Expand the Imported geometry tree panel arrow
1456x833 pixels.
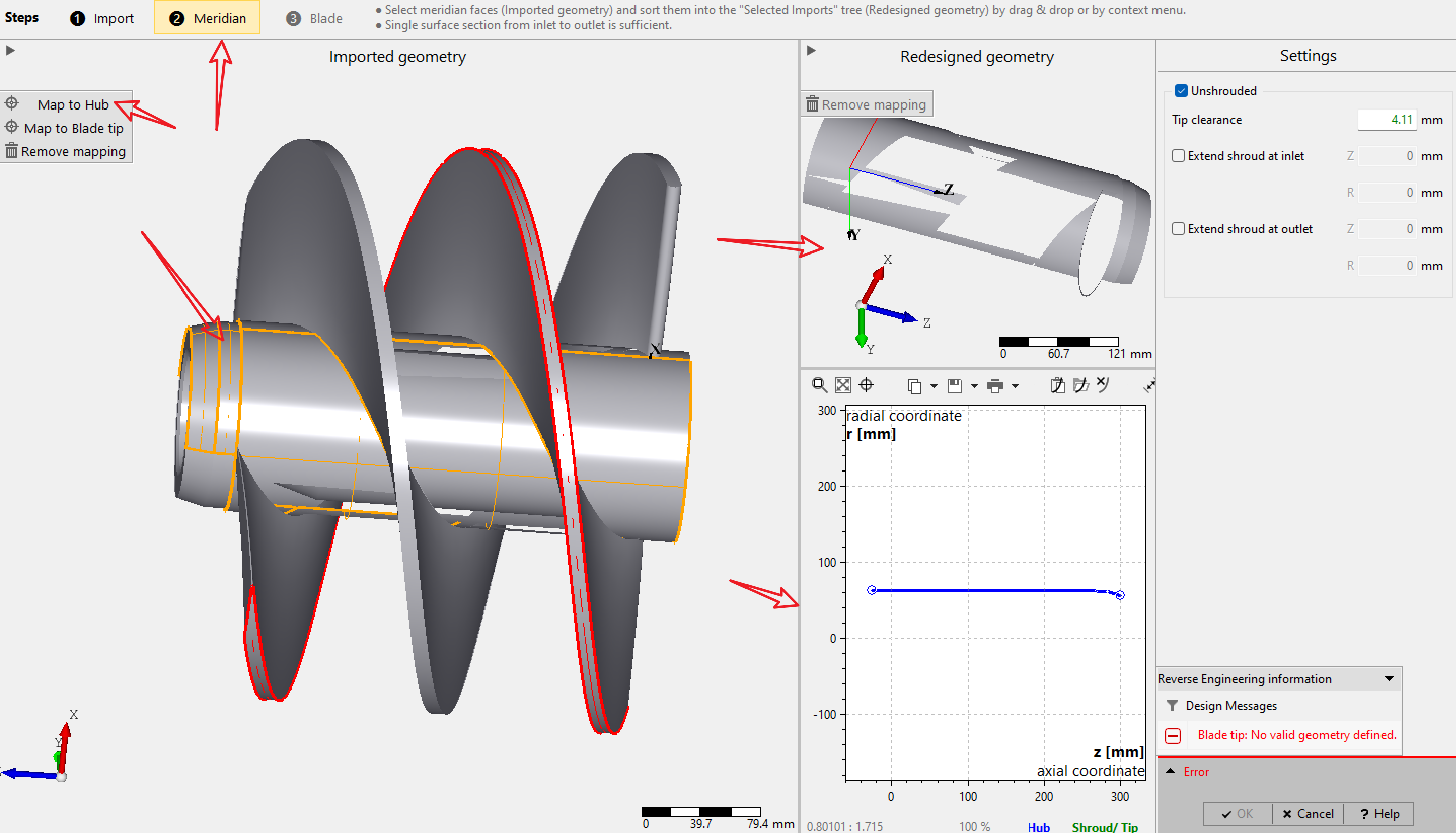click(10, 50)
